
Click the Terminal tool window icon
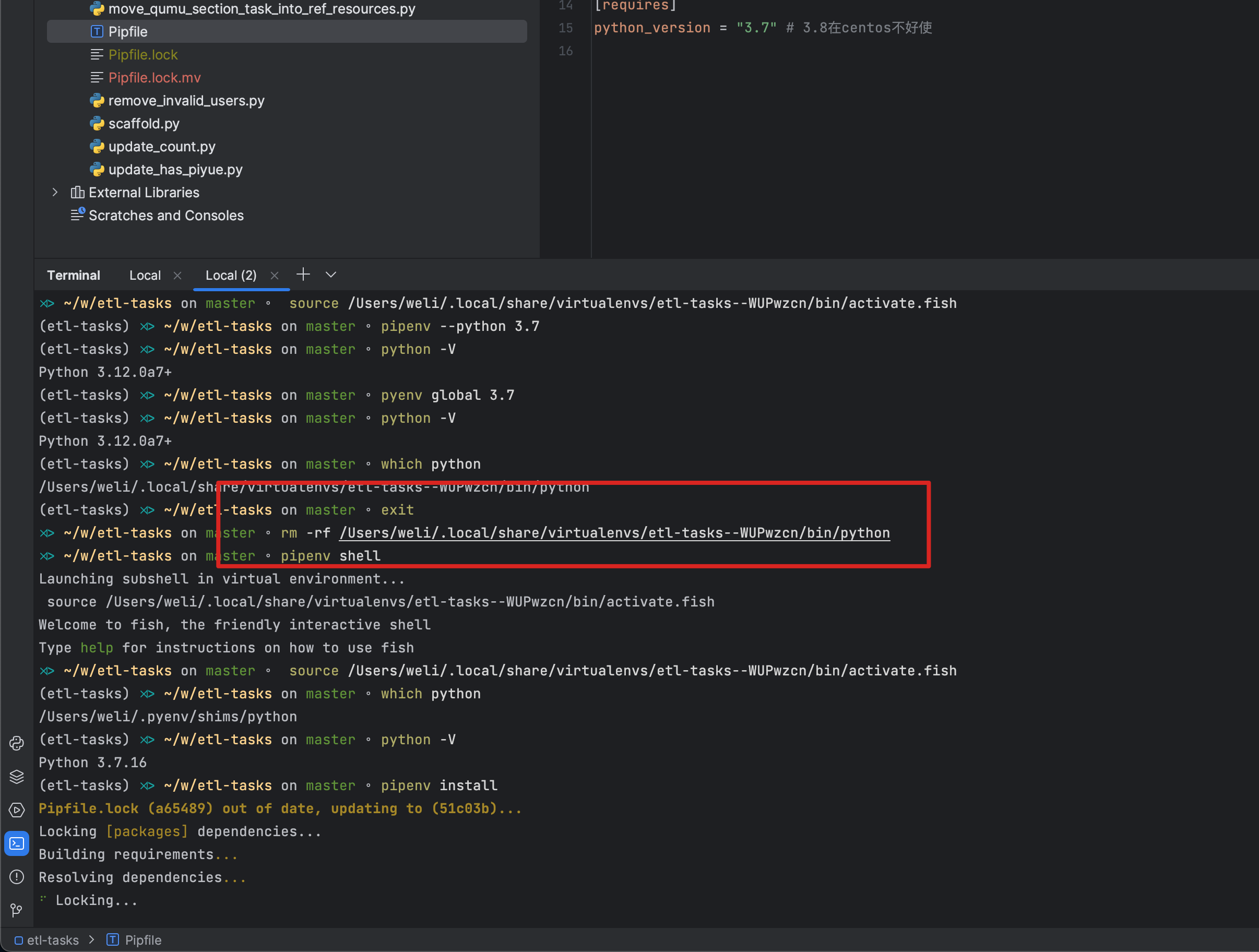17,843
